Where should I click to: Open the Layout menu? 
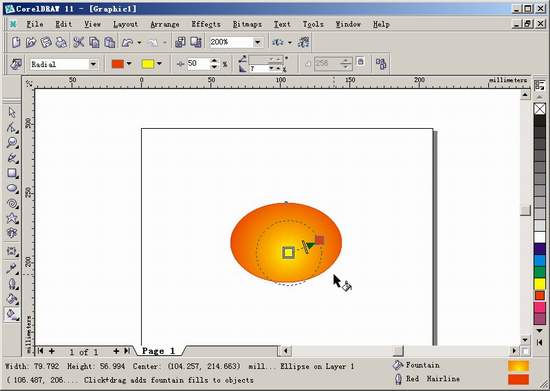(125, 24)
